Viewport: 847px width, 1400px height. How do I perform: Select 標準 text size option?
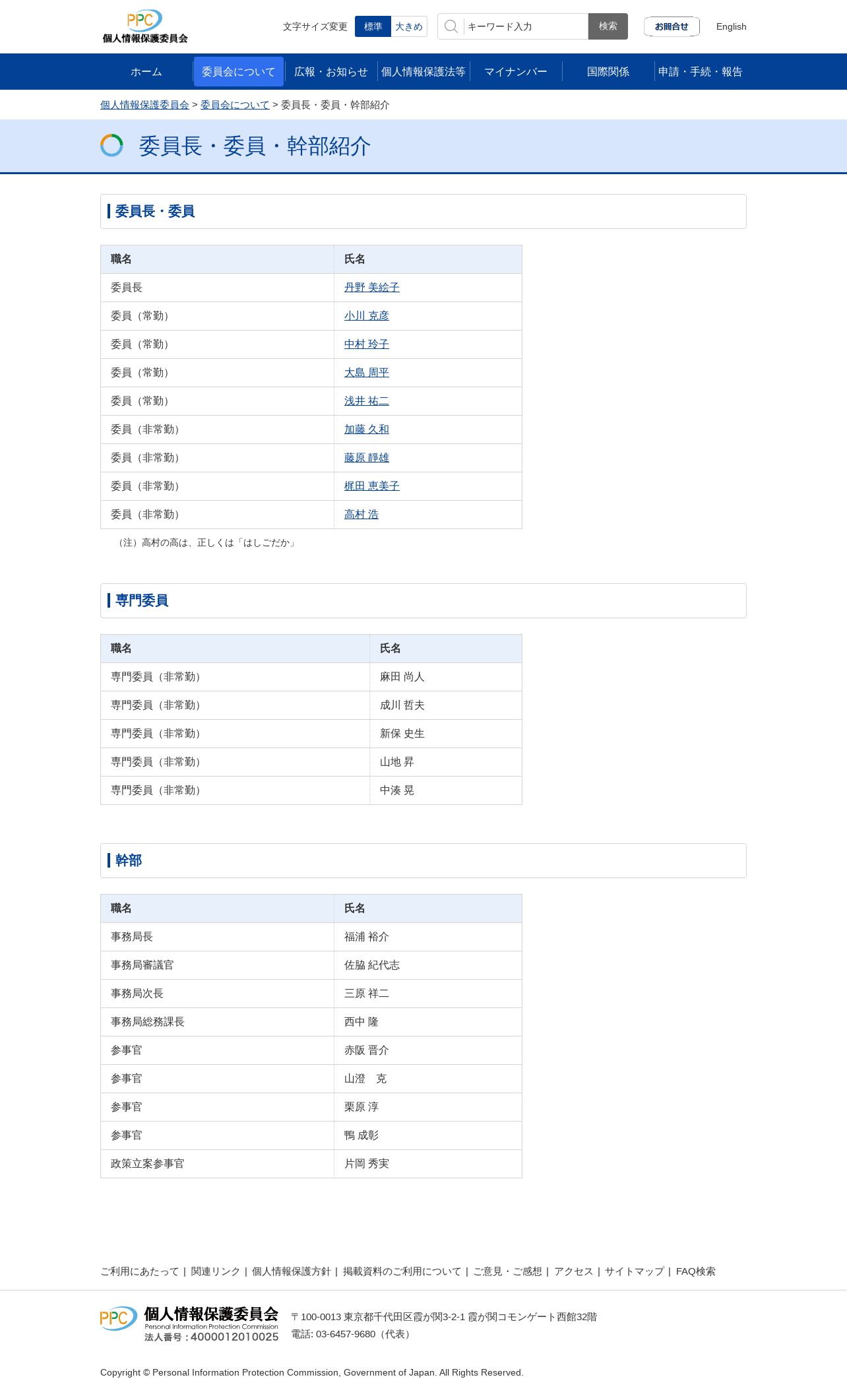click(373, 26)
